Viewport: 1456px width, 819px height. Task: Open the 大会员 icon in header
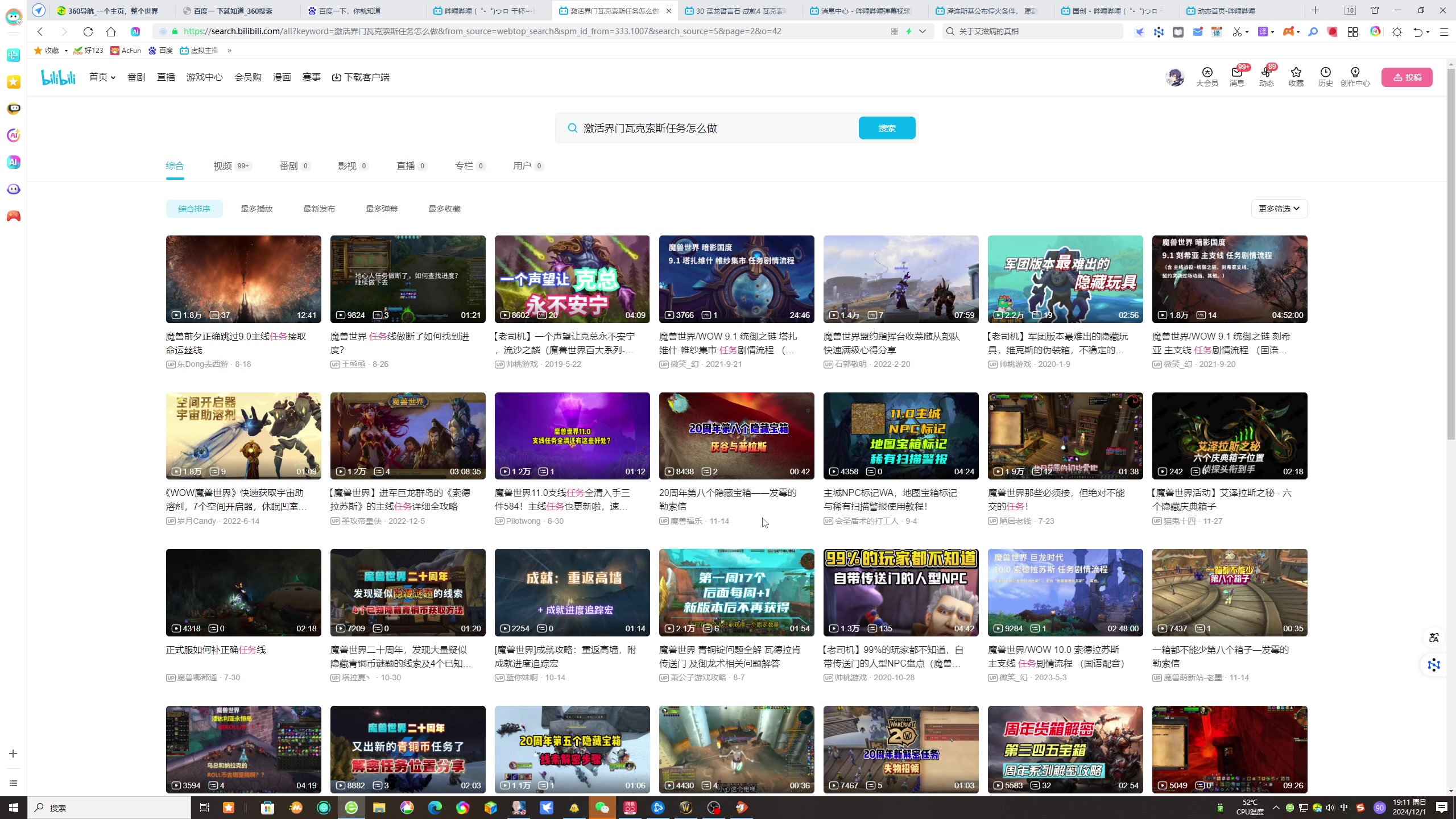tap(1207, 77)
